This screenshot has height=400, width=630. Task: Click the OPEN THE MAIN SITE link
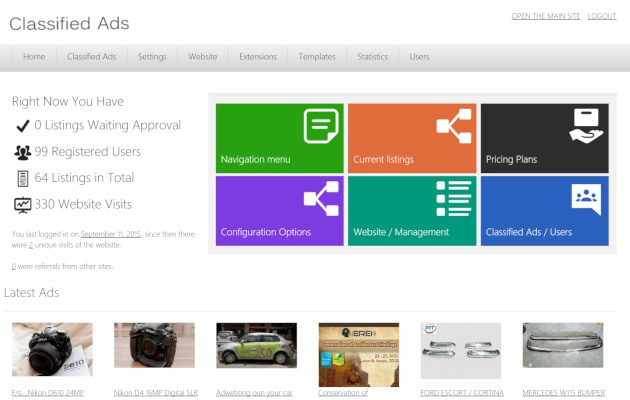pyautogui.click(x=545, y=16)
